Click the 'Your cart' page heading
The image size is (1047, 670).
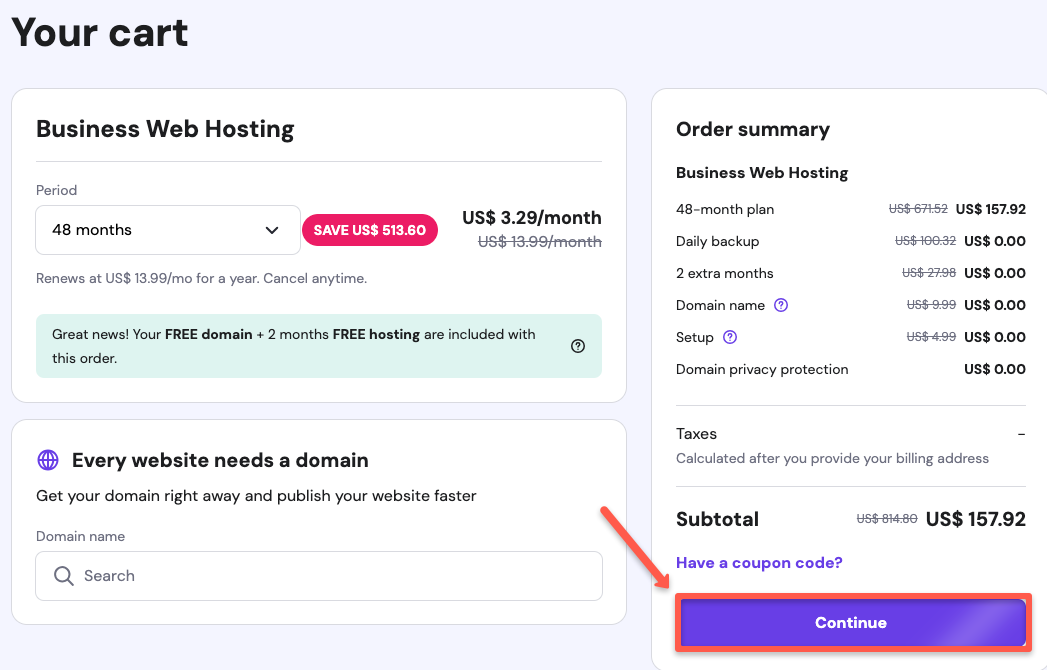[x=100, y=33]
